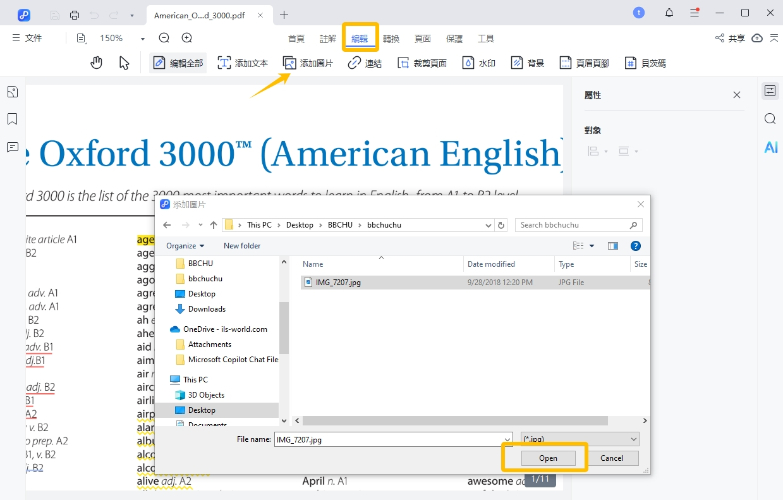The image size is (783, 500).
Task: Open the page thumbnails sidebar panel
Action: (x=12, y=92)
